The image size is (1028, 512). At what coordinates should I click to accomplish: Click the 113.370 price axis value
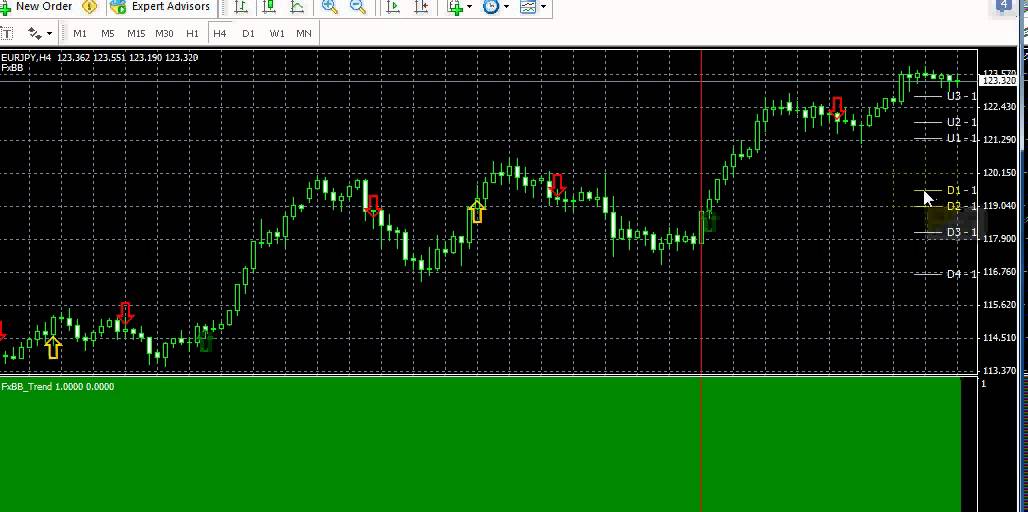coord(1000,371)
